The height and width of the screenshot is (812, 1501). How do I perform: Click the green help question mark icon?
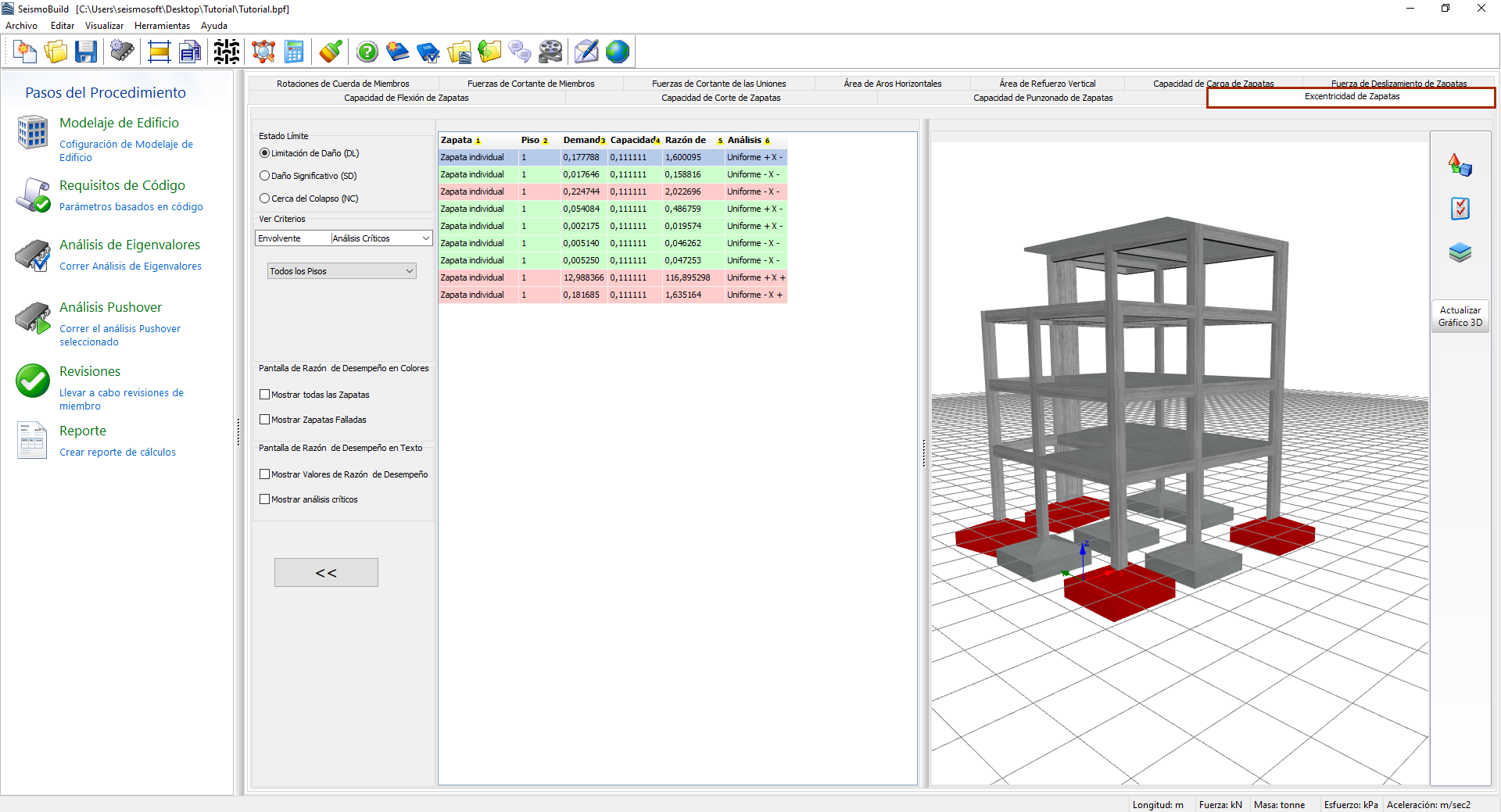367,52
